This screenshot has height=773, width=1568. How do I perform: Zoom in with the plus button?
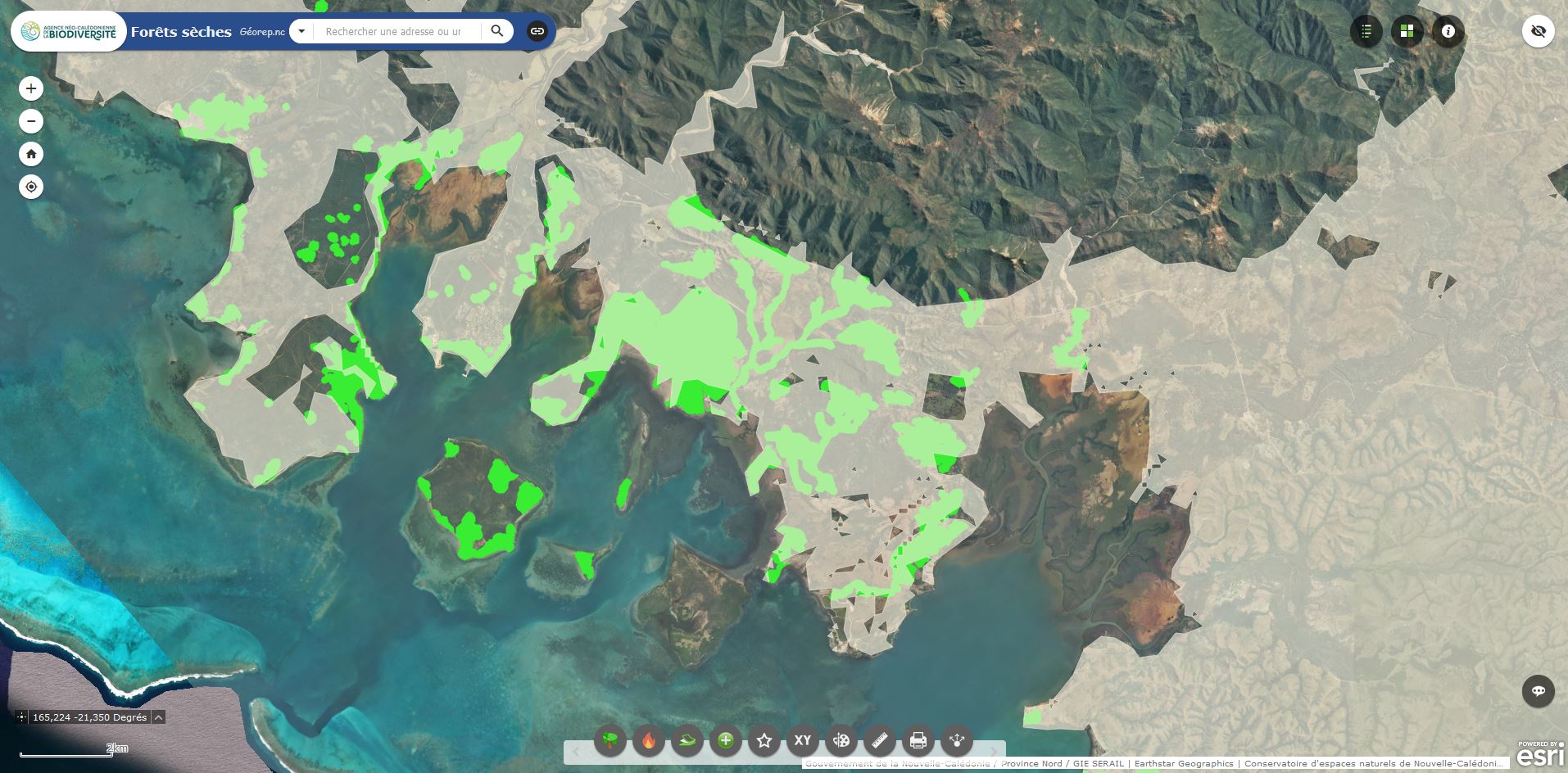pos(31,88)
